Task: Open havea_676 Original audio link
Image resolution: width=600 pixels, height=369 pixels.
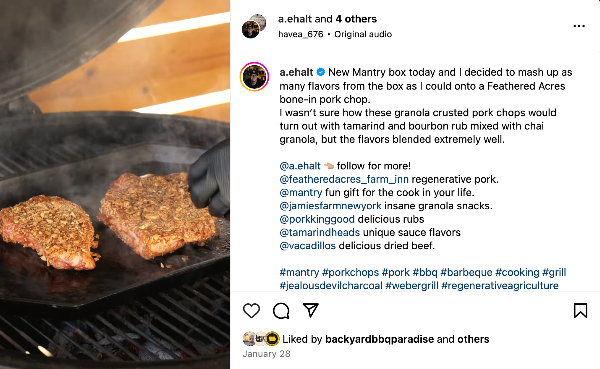Action: click(335, 34)
